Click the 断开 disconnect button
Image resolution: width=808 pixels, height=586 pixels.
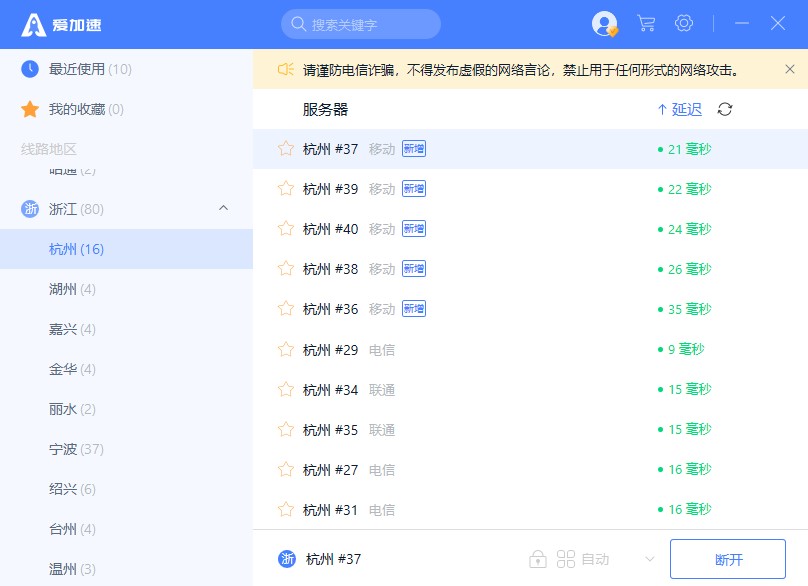[728, 559]
